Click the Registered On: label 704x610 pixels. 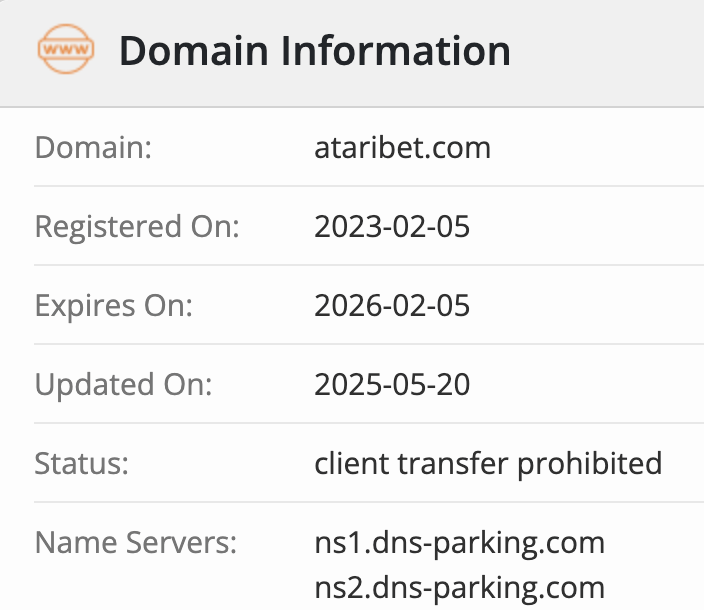(137, 227)
